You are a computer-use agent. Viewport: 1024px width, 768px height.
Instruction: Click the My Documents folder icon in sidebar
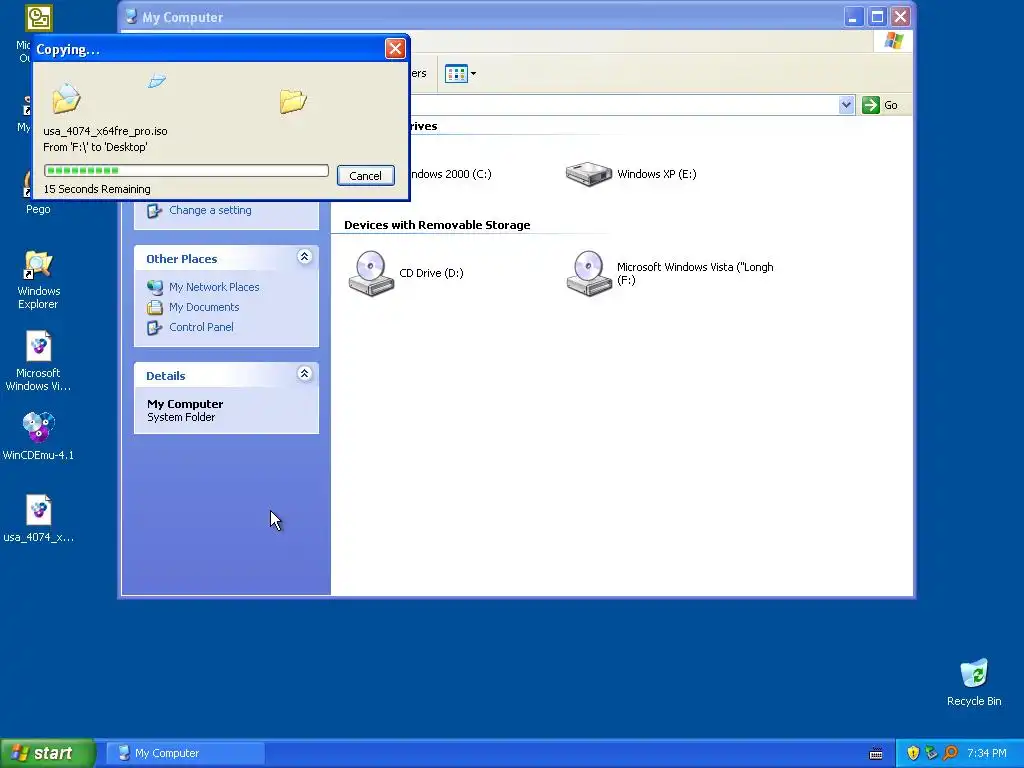[155, 307]
